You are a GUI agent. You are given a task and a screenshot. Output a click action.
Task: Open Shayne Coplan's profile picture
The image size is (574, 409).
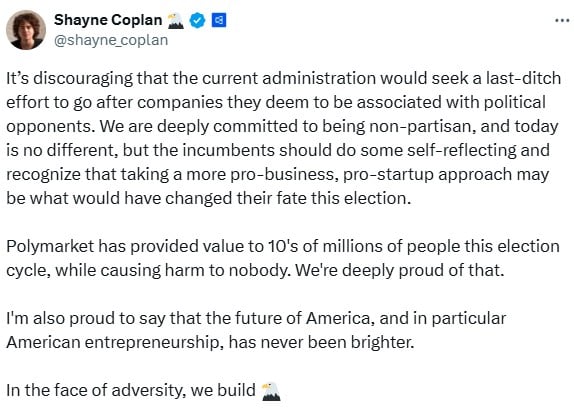(26, 30)
